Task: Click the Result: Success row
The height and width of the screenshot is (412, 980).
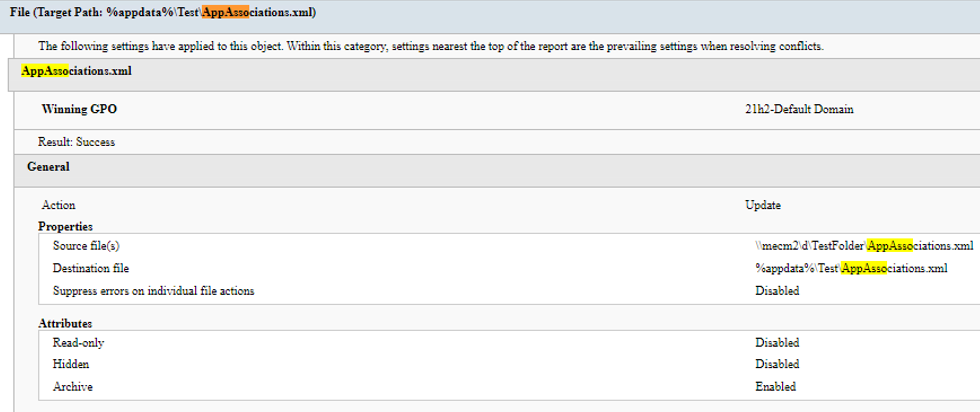Action: click(76, 142)
